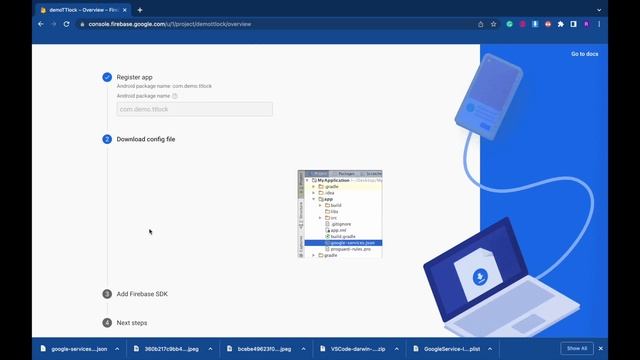Image resolution: width=640 pixels, height=360 pixels.
Task: Close the demoTTlock Overview tab
Action: pyautogui.click(x=124, y=10)
